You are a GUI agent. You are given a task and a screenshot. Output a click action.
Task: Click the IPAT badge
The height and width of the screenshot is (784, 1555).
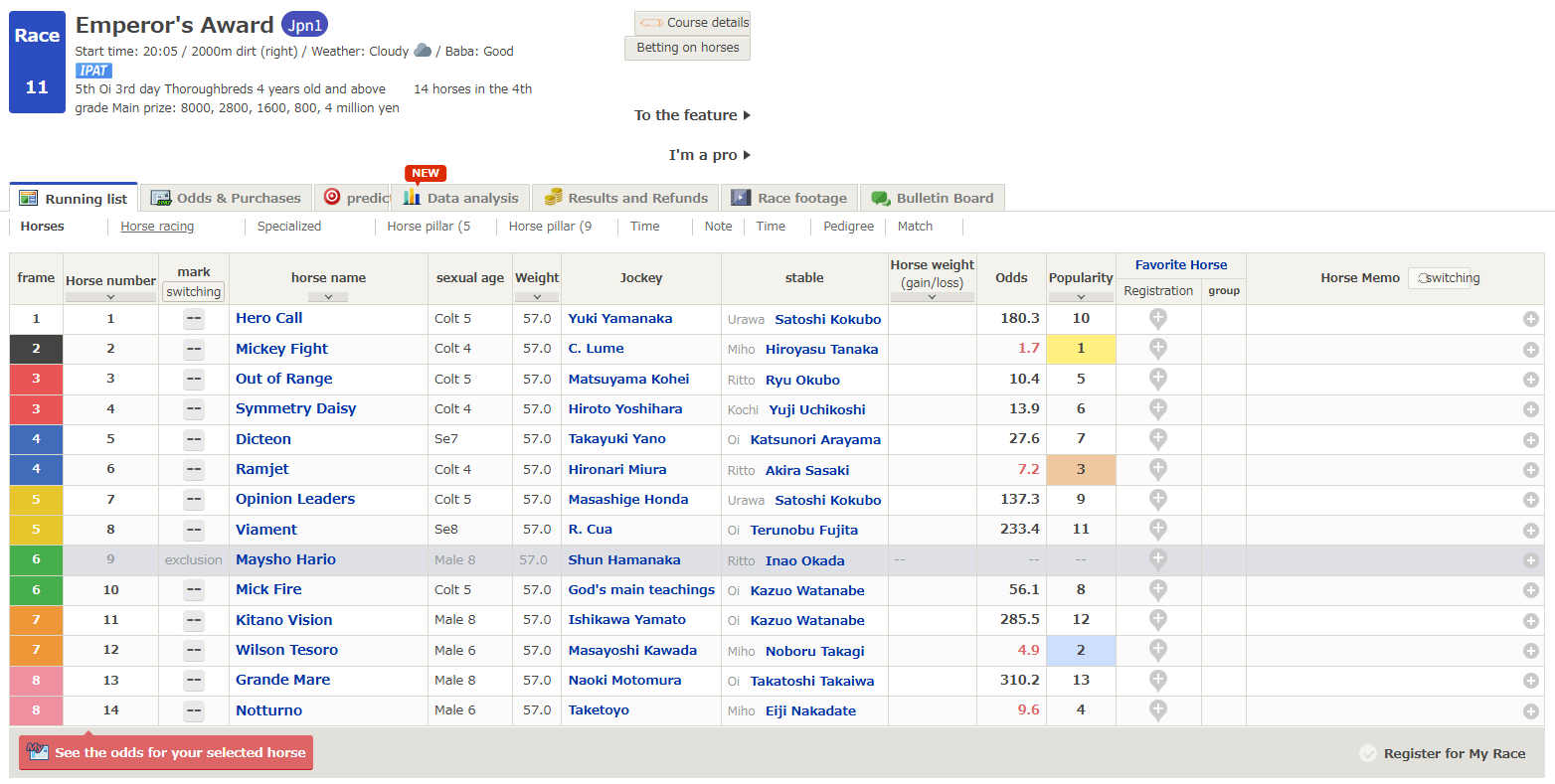pyautogui.click(x=93, y=71)
